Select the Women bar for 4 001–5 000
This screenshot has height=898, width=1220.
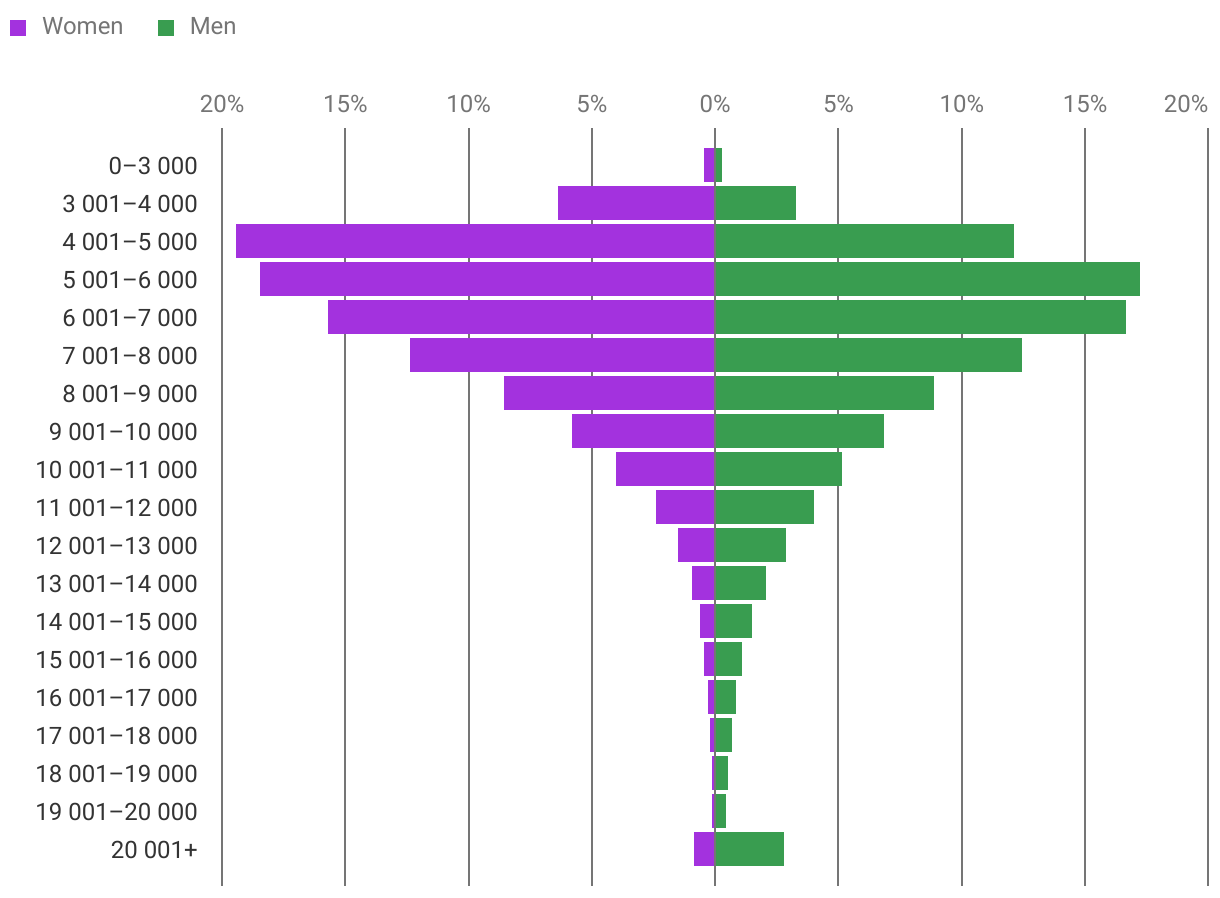click(475, 241)
